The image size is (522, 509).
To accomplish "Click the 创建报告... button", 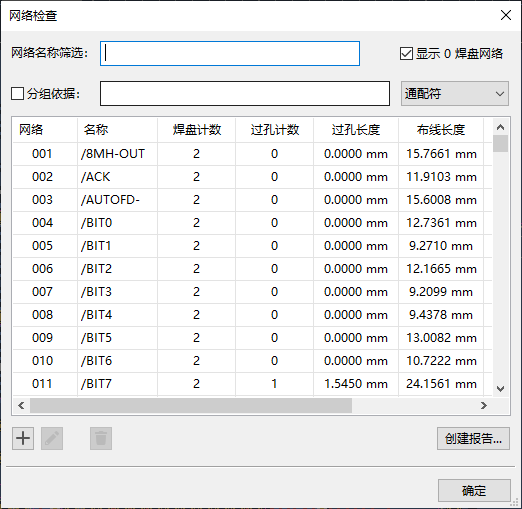I will click(x=473, y=439).
